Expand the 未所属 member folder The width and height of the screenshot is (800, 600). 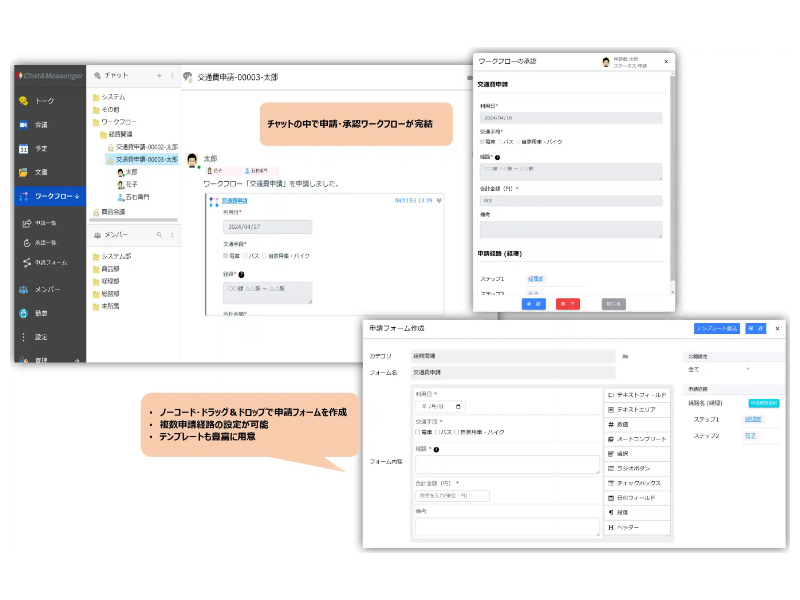pyautogui.click(x=106, y=307)
